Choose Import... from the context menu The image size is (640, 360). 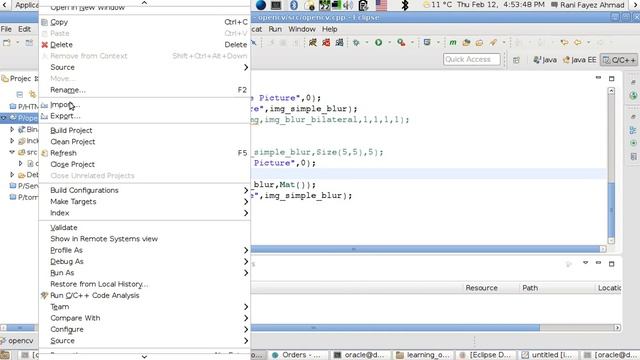144,105
